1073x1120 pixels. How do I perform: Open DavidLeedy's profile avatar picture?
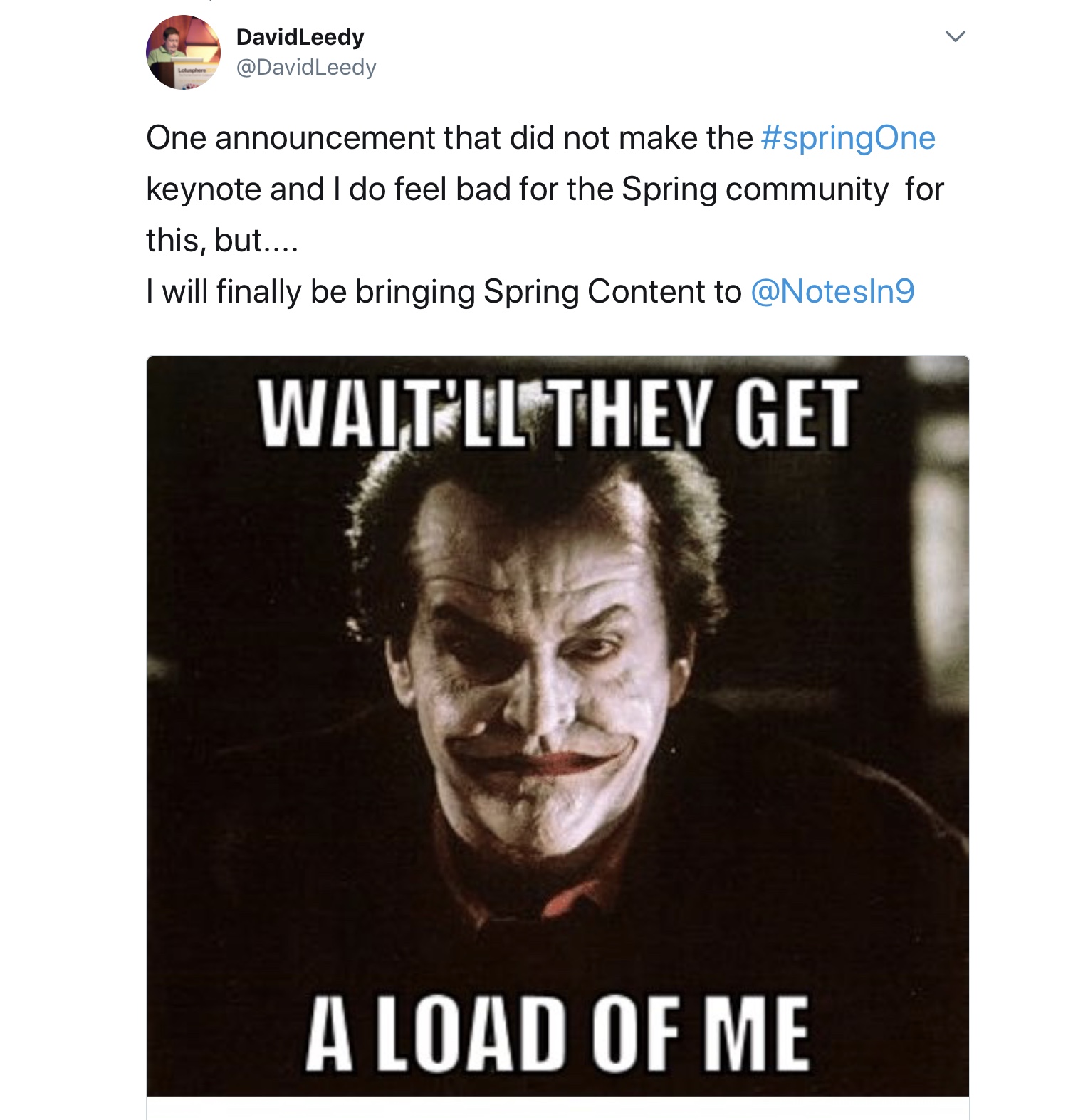tap(183, 52)
